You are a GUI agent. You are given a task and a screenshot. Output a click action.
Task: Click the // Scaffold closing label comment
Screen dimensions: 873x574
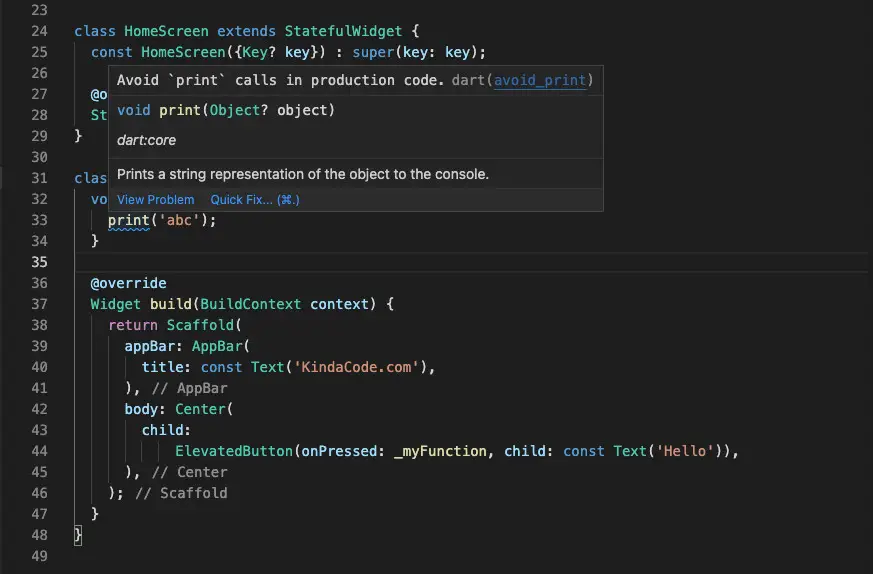[181, 493]
